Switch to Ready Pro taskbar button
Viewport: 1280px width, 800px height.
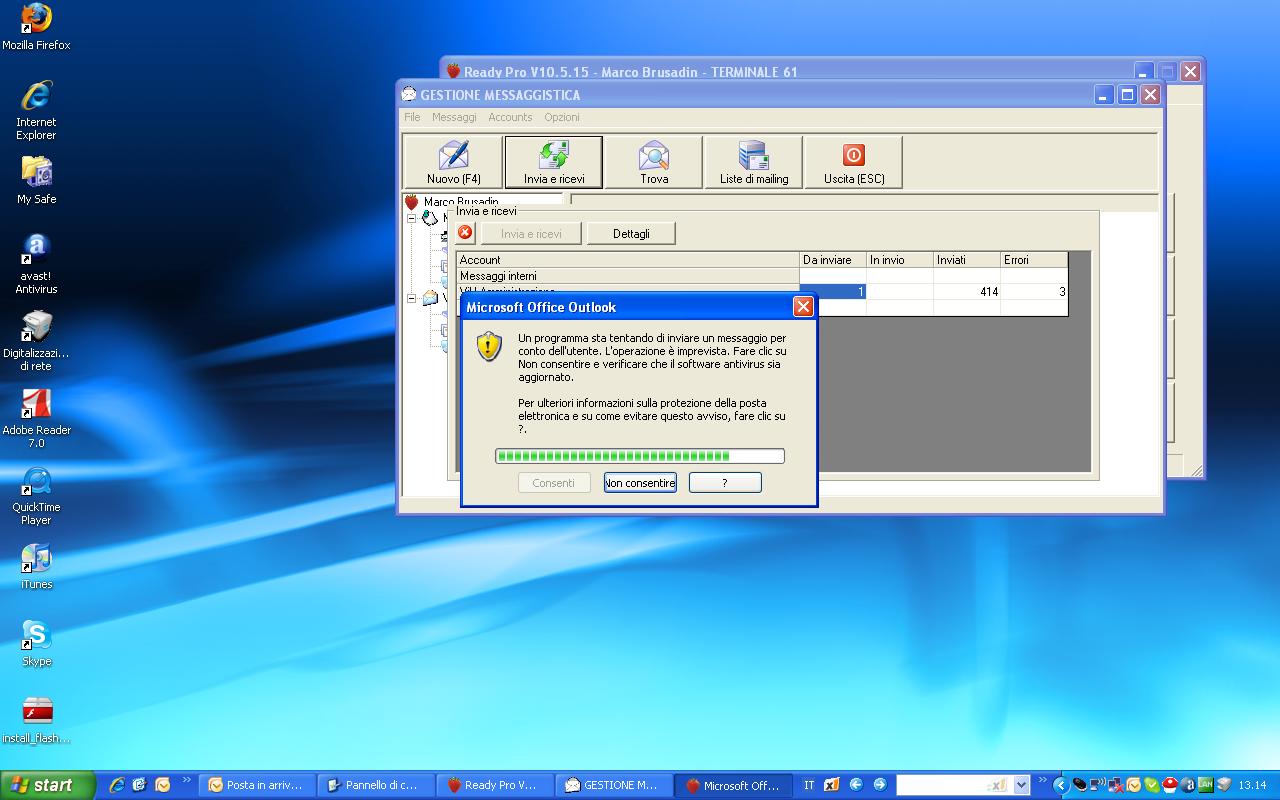coord(496,785)
